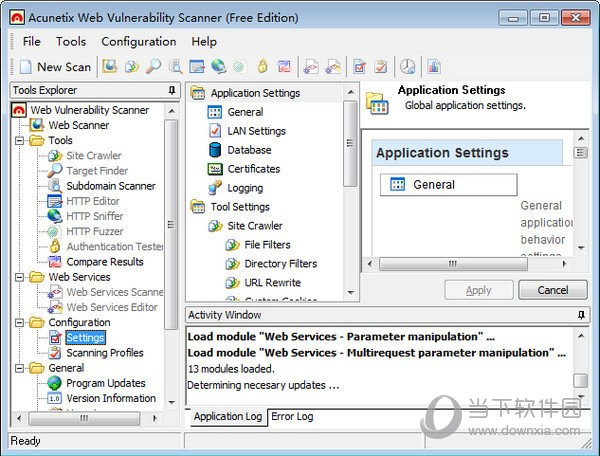Pin the Tools Explorer panel
Viewport: 600px width, 456px height.
(172, 91)
